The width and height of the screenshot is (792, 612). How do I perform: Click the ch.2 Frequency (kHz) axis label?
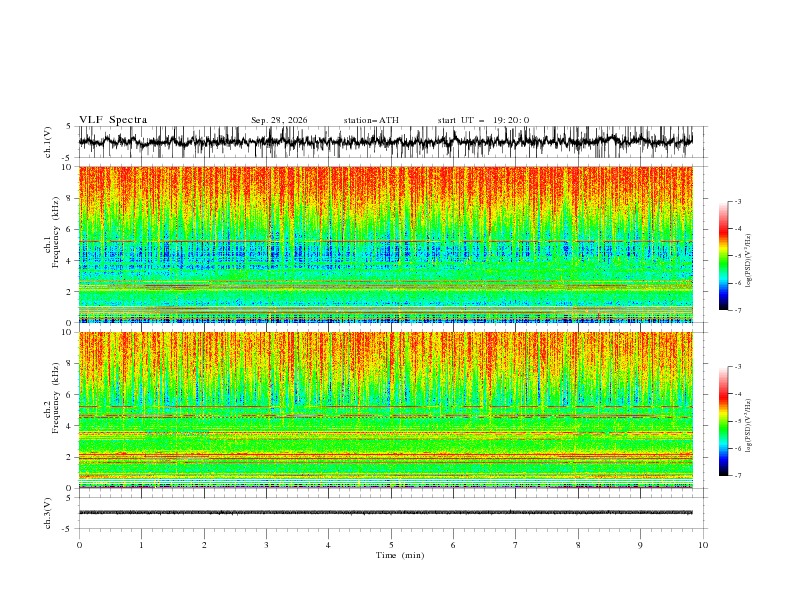pos(52,410)
